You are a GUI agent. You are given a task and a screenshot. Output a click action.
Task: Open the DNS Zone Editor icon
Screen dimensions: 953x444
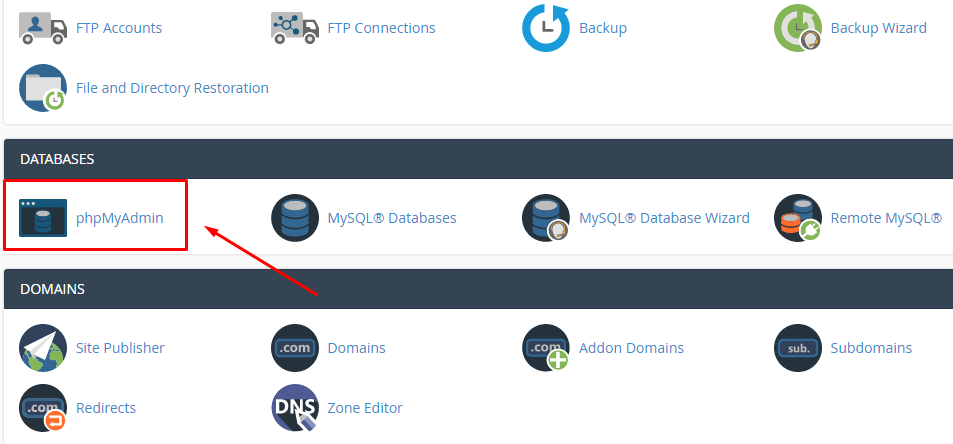pos(295,408)
